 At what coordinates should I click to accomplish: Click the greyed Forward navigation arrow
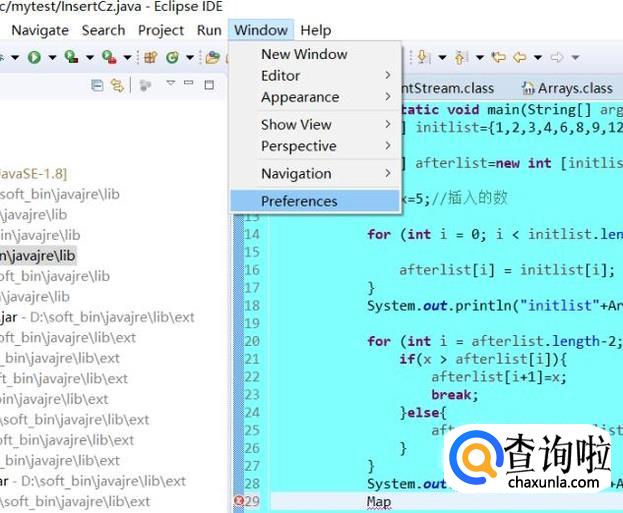[x=557, y=57]
